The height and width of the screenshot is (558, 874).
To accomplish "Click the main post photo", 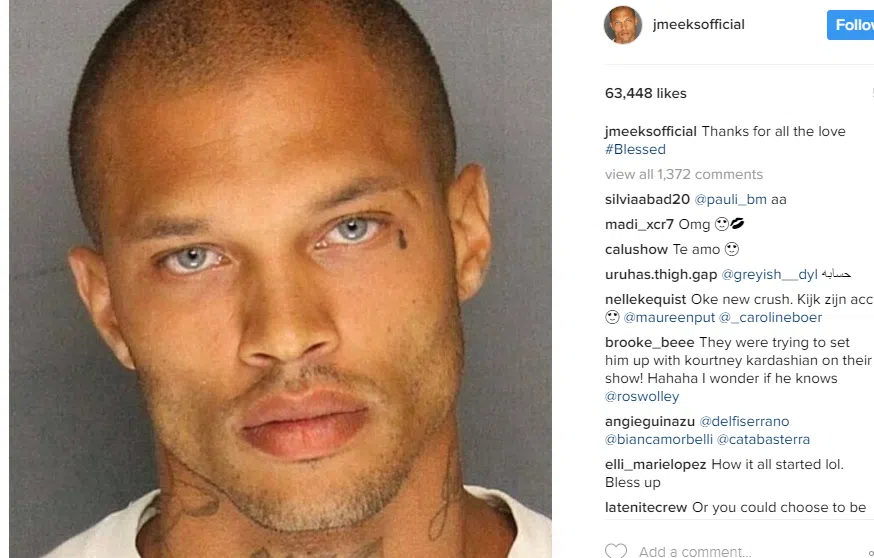I will coord(280,279).
